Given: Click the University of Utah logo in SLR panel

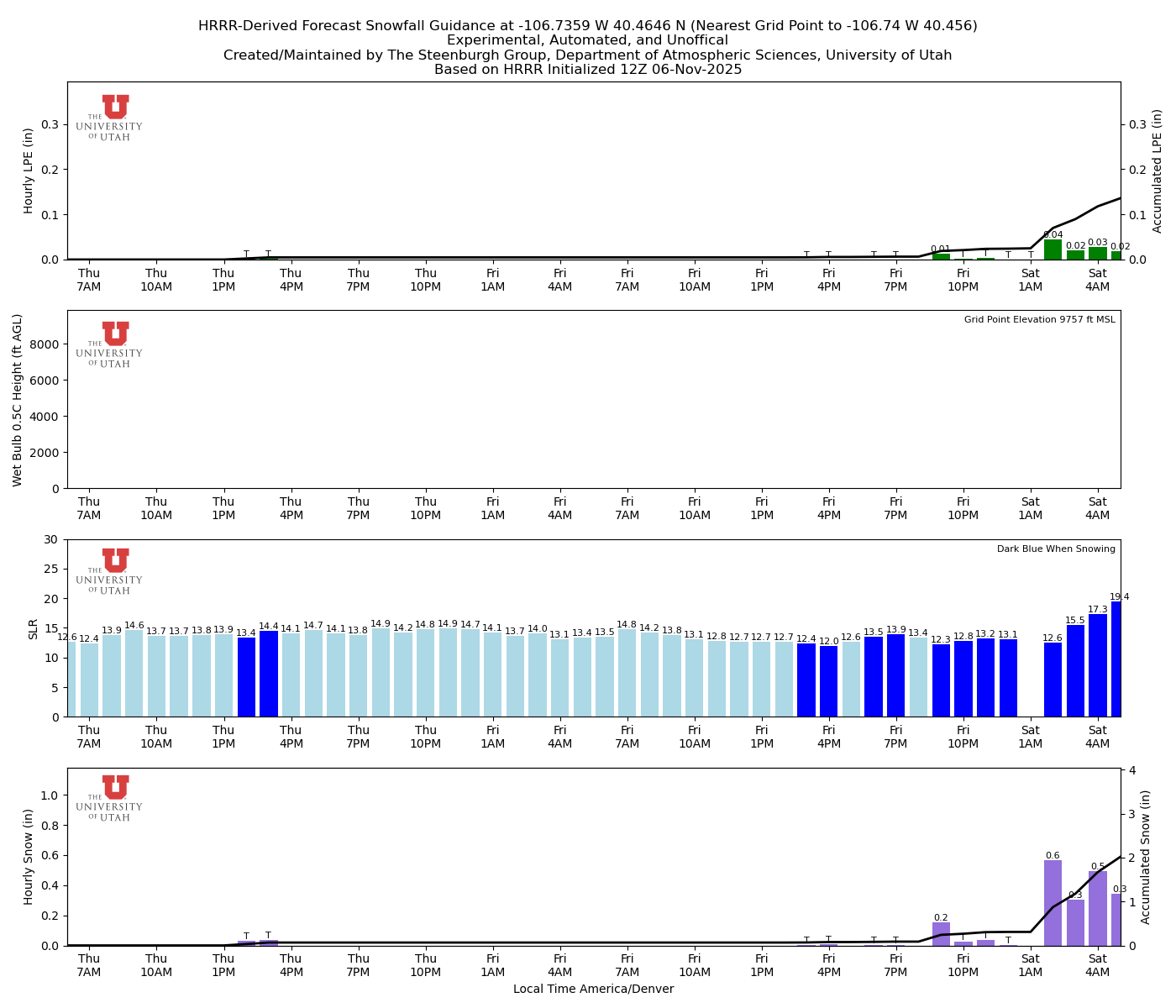Looking at the screenshot, I should click(109, 572).
